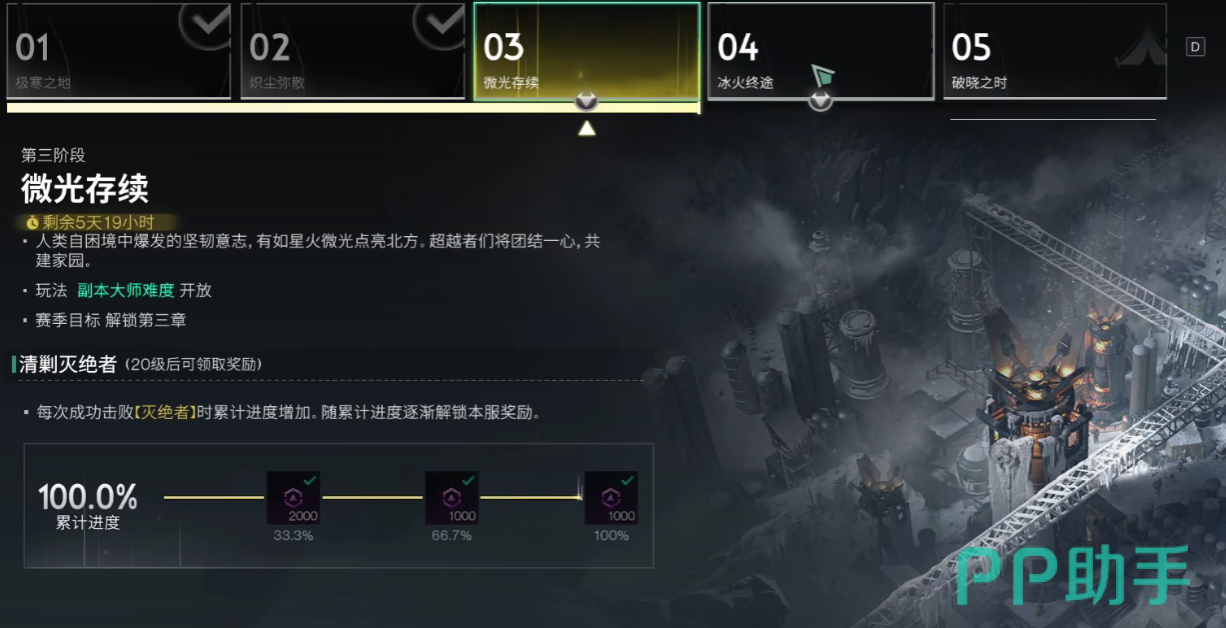Image resolution: width=1226 pixels, height=628 pixels.
Task: Switch to stage 04 冰火终途 tab
Action: 821,51
